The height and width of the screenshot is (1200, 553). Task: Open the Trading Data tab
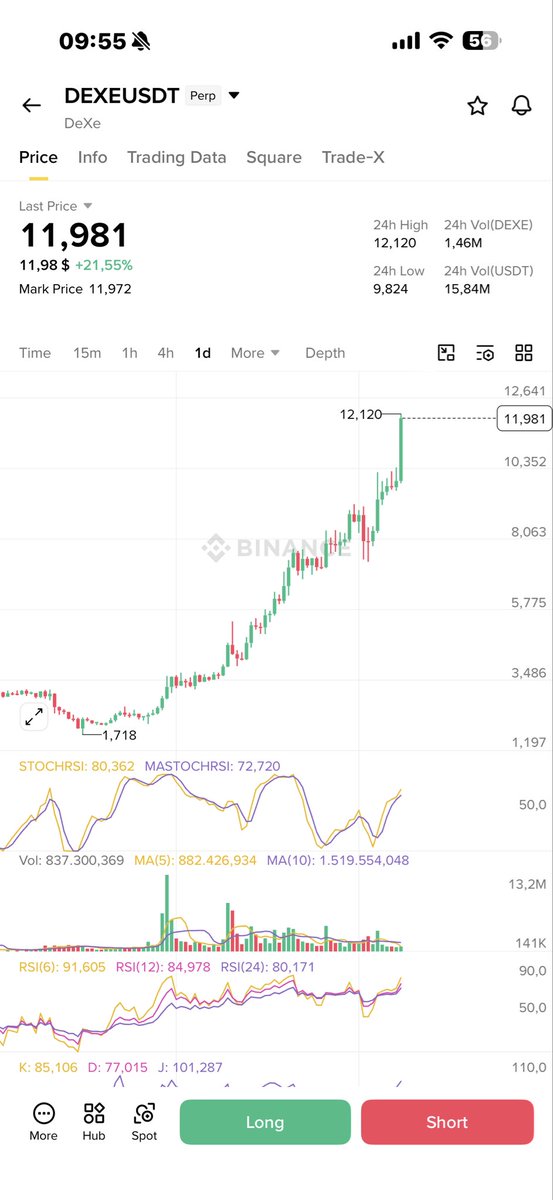pyautogui.click(x=177, y=157)
